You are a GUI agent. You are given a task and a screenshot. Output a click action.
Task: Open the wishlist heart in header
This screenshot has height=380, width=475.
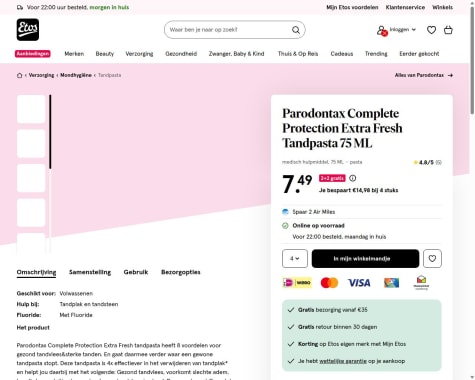pos(431,30)
